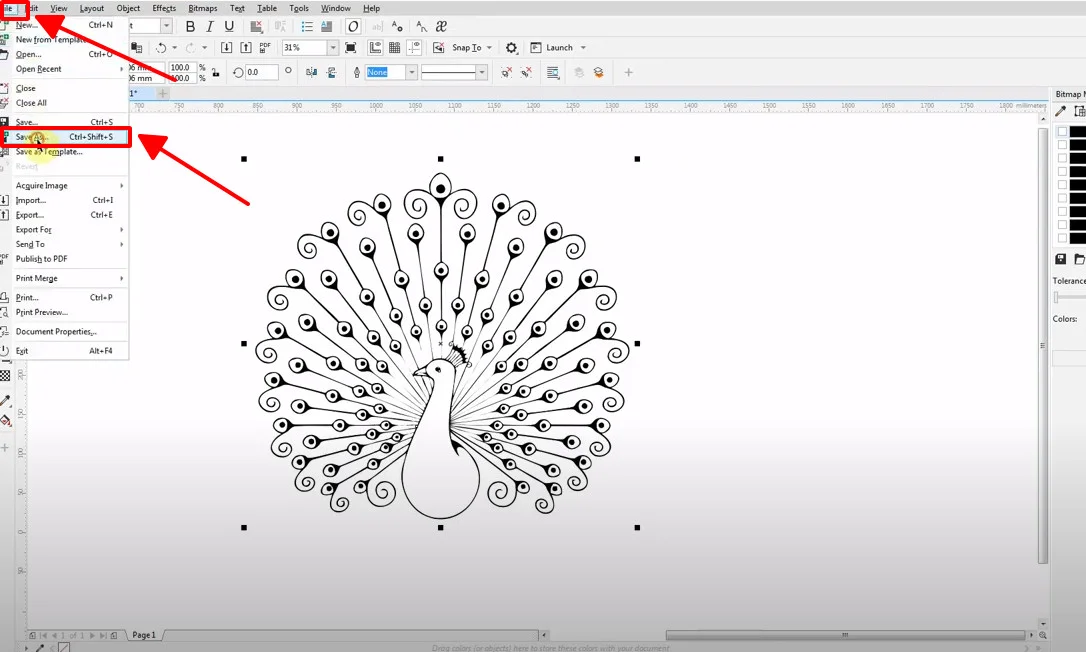
Task: Open the font size dropdown arrow
Action: pyautogui.click(x=166, y=26)
